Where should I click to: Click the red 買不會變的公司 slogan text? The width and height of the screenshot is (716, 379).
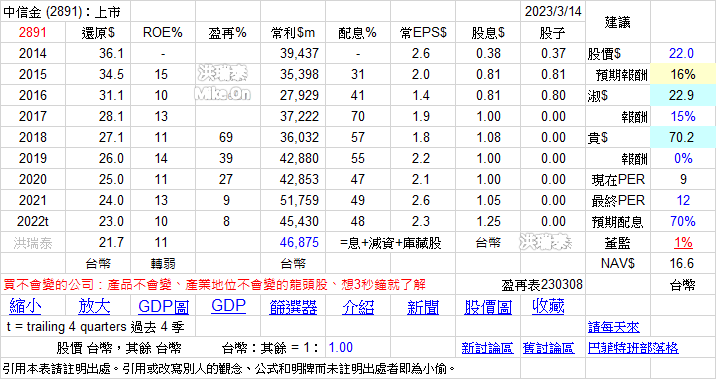point(215,285)
